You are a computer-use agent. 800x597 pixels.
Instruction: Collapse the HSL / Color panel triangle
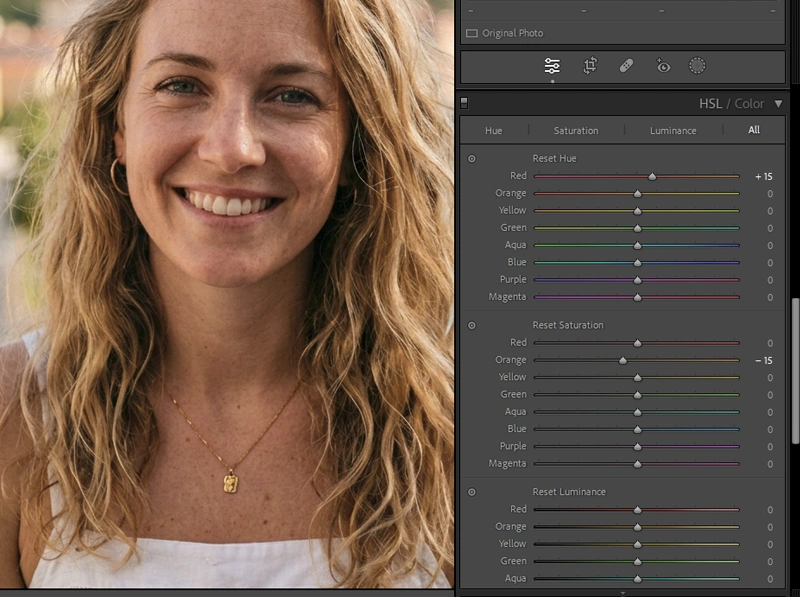(x=778, y=104)
